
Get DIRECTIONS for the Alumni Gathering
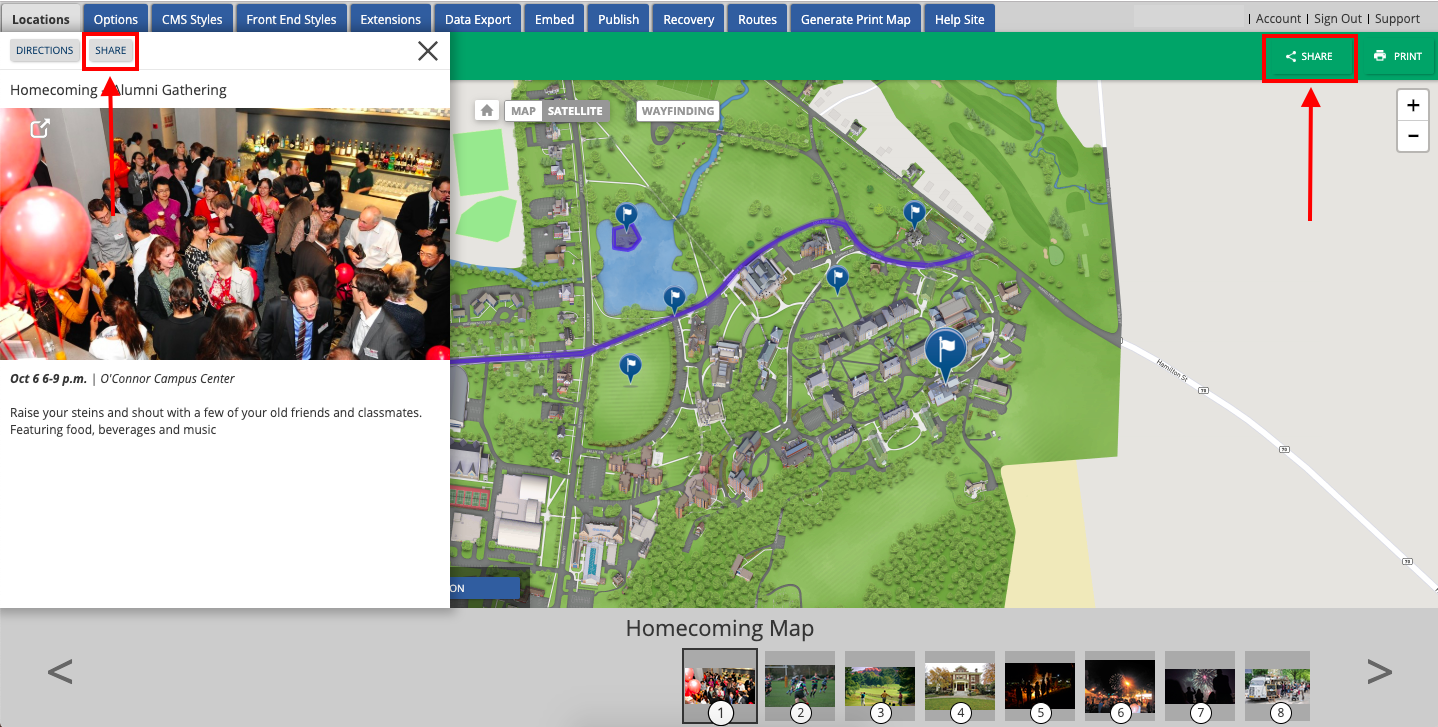coord(44,50)
